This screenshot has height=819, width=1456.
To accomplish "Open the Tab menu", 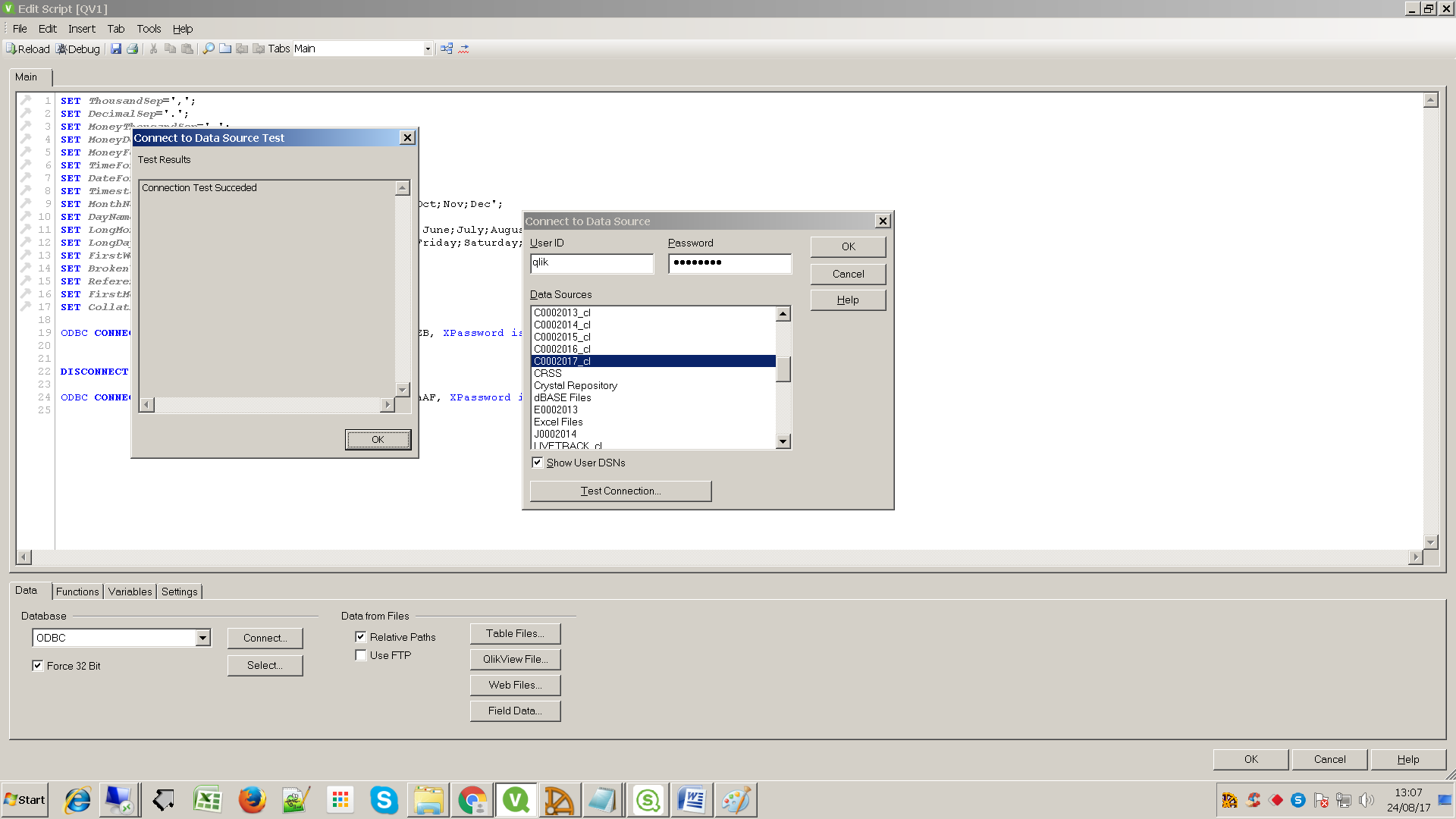I will tap(115, 29).
